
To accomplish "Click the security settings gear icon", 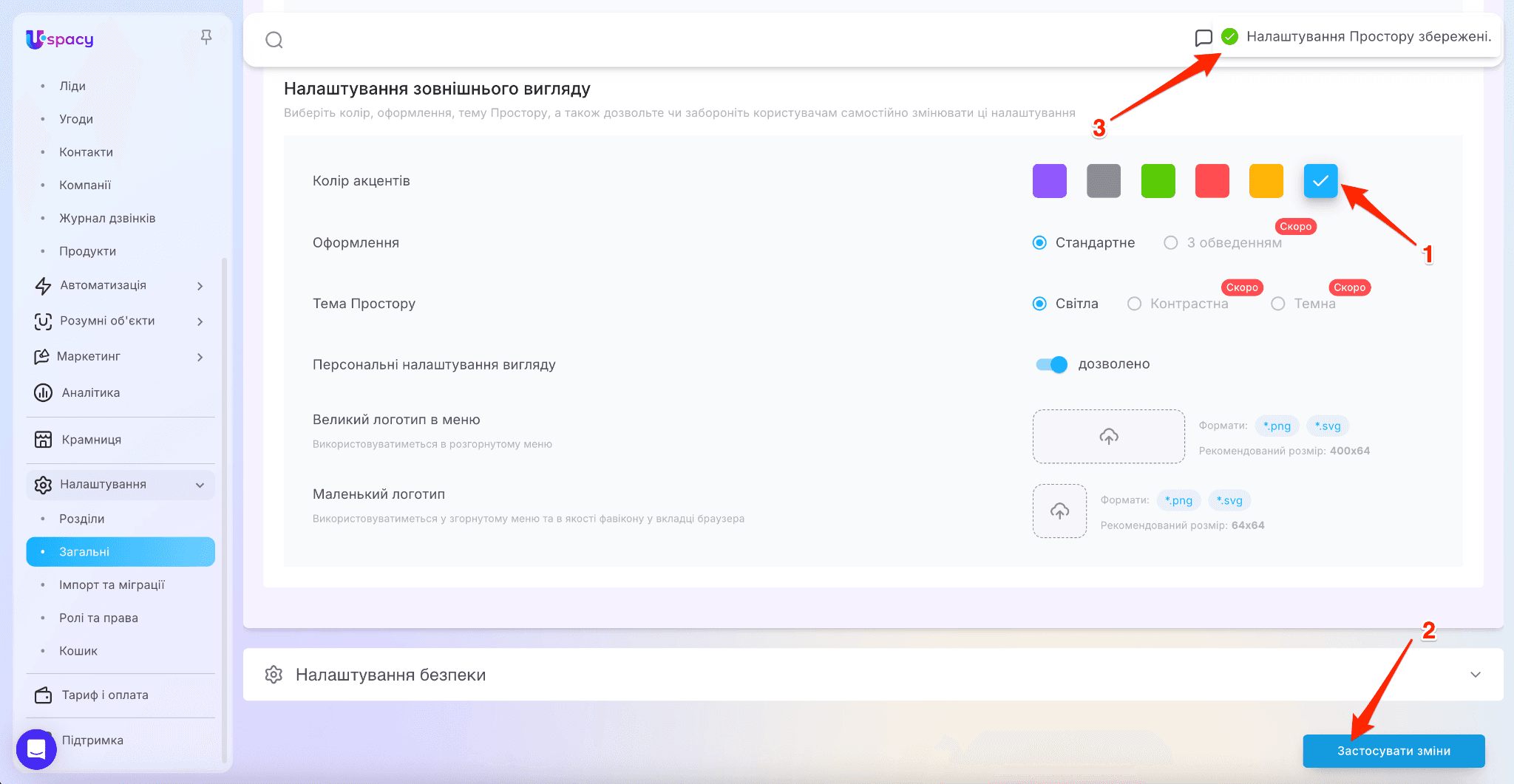I will click(x=274, y=675).
